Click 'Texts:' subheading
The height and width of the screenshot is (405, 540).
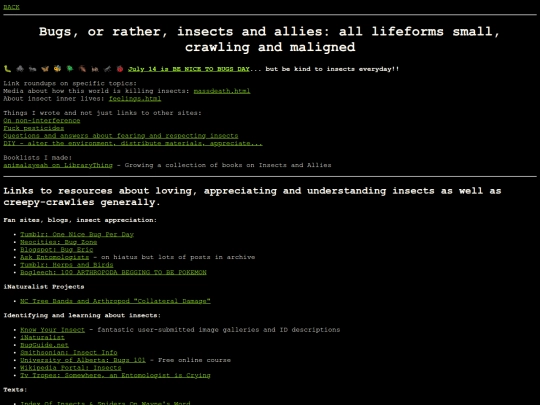coord(15,390)
